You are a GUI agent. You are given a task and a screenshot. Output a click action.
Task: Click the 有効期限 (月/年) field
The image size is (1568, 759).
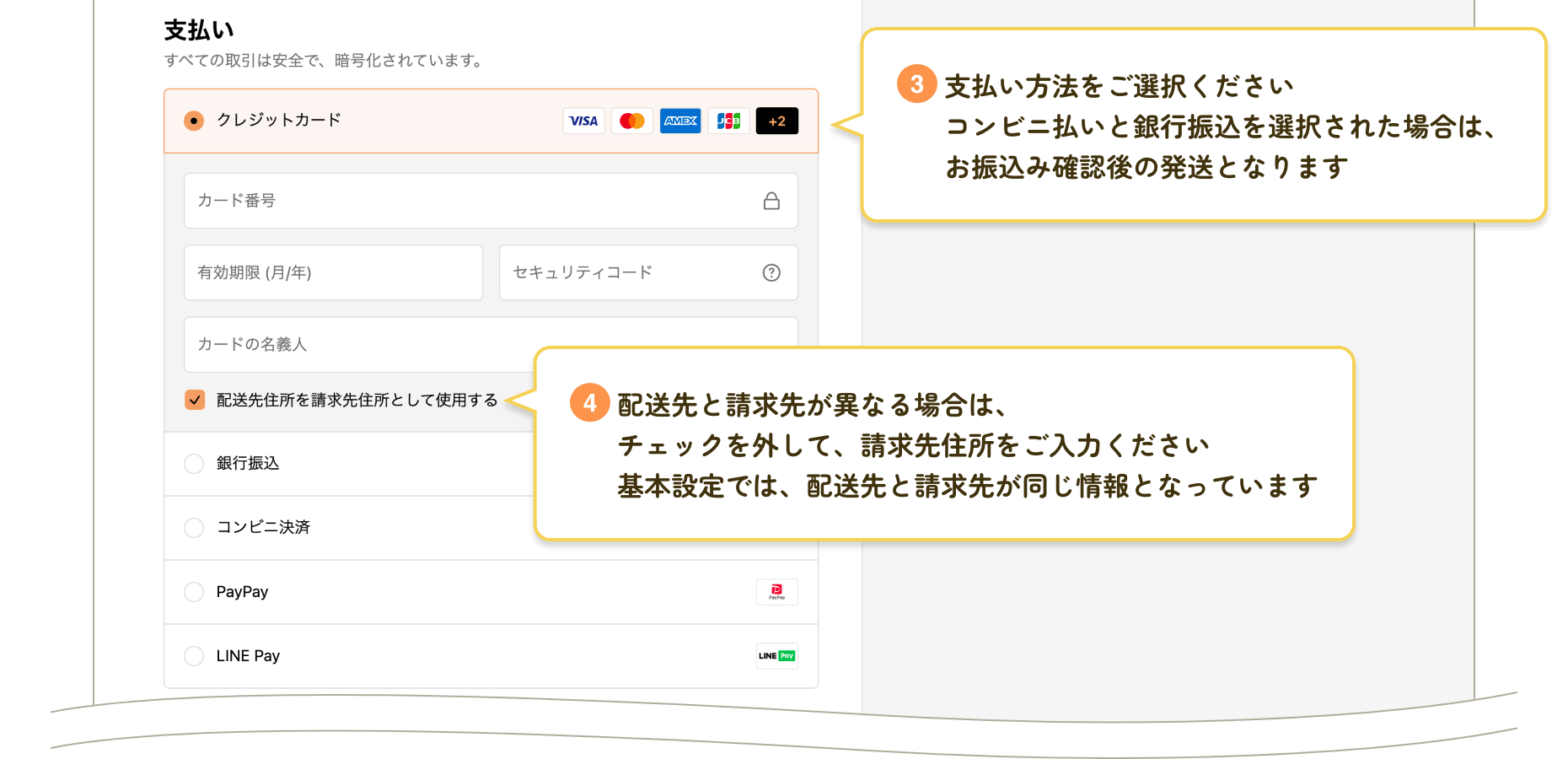coord(333,272)
